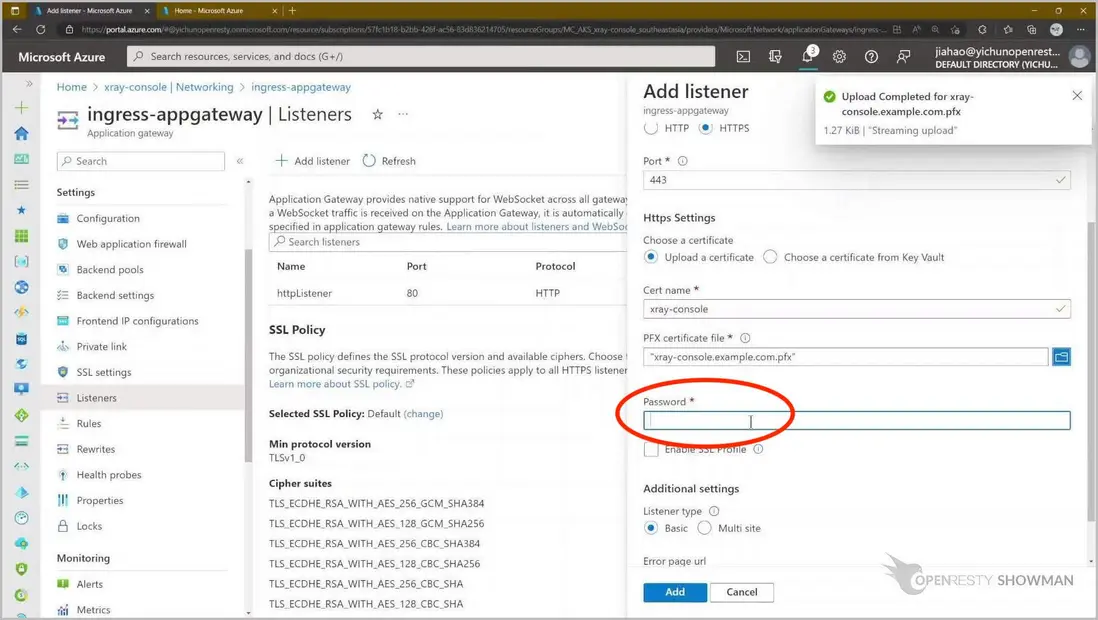The image size is (1098, 620).
Task: Open Cloud Shell from top bar
Action: coord(743,57)
